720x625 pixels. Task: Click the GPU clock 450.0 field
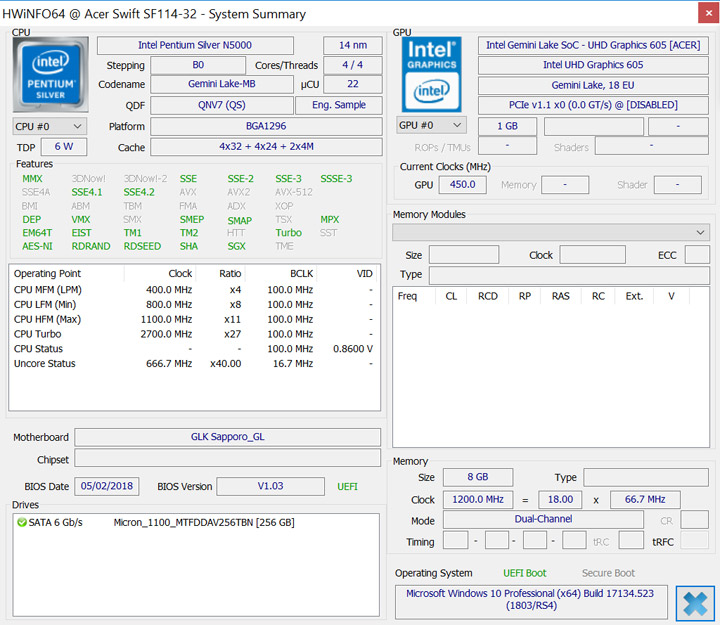pos(463,185)
